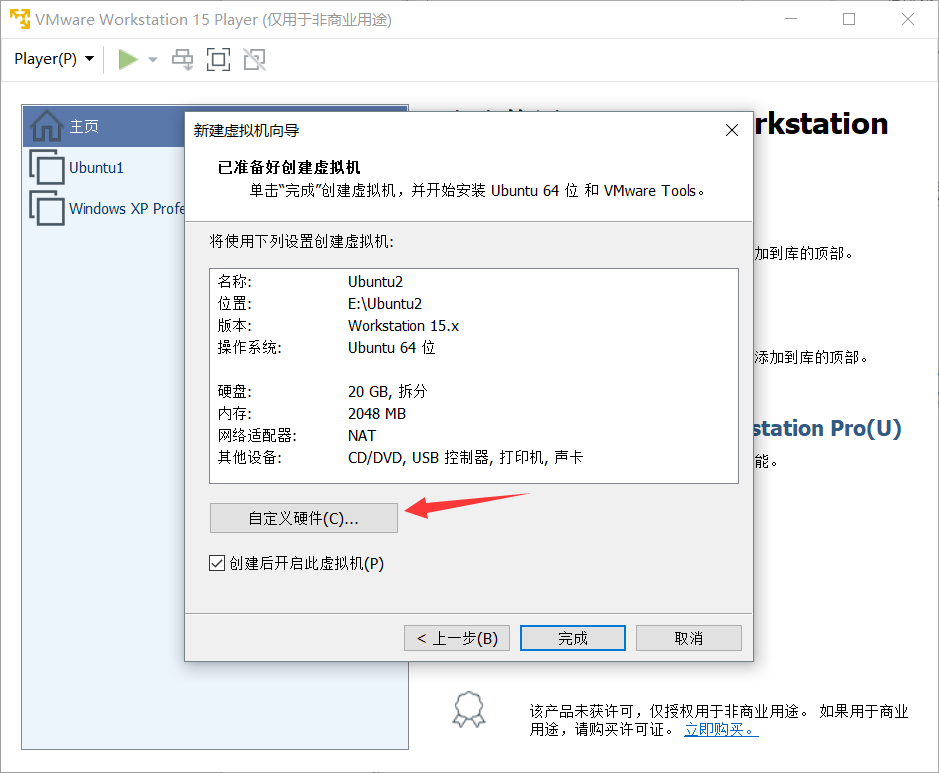Open the Player(P) menu

(x=54, y=59)
